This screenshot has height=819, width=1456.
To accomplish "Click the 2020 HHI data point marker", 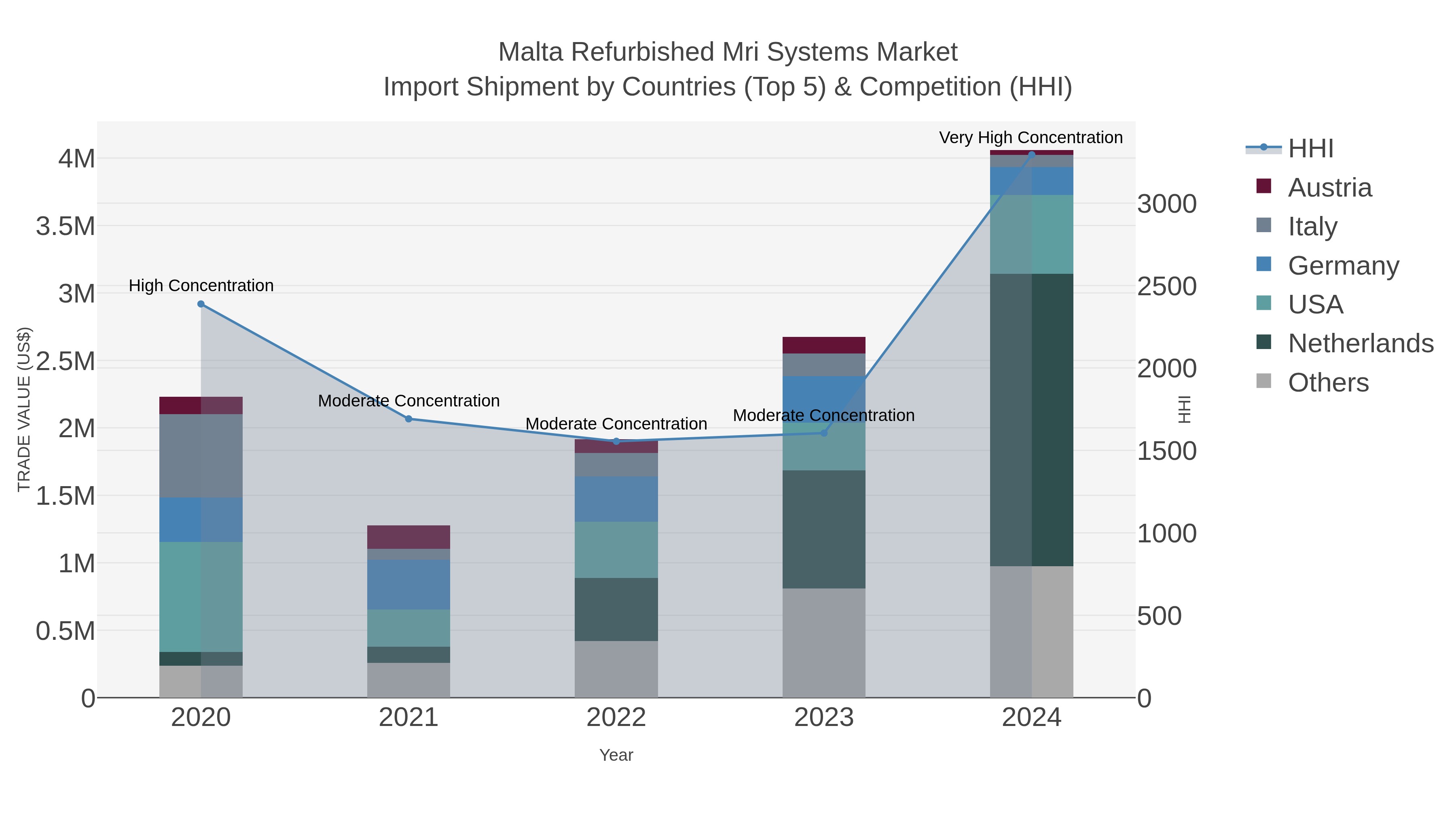I will pos(201,304).
